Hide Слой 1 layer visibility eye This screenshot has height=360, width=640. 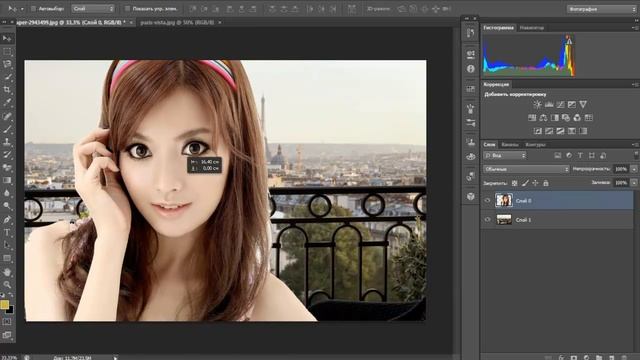point(487,220)
